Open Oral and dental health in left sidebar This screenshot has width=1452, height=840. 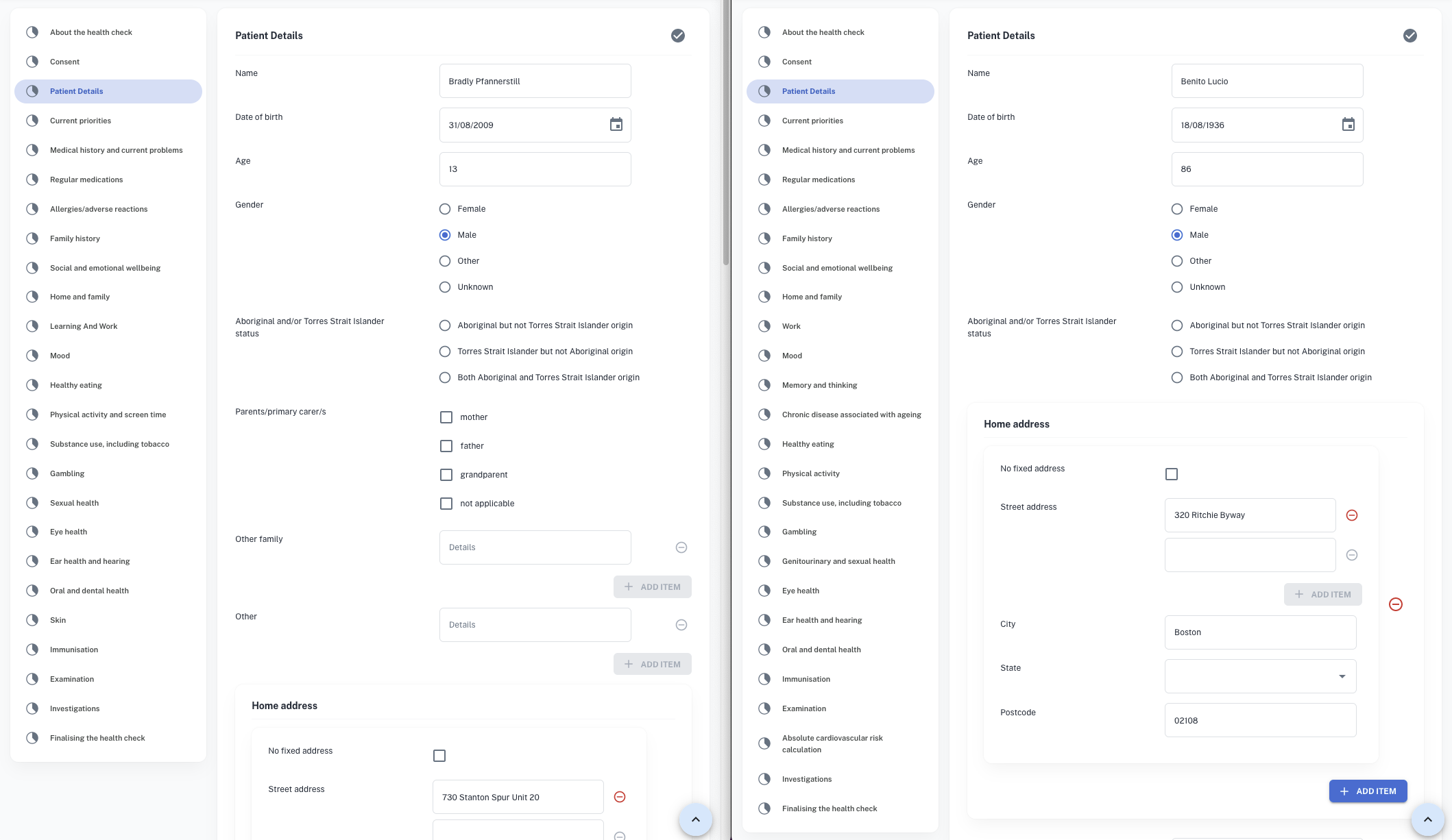tap(108, 591)
